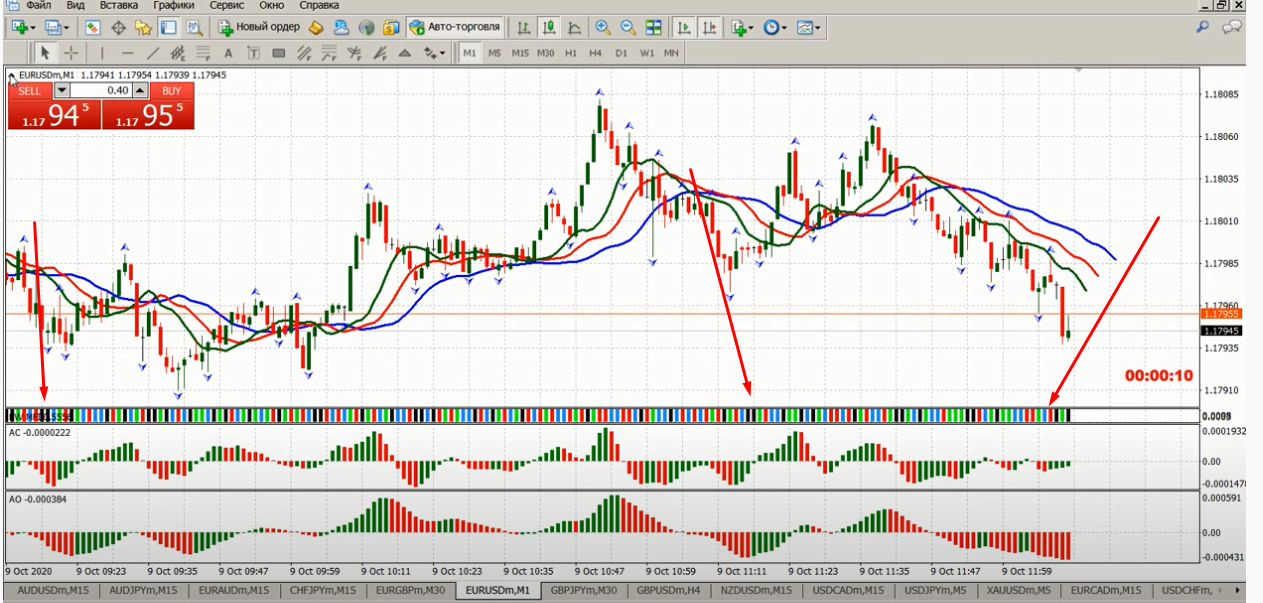Viewport: 1263px width, 603px height.
Task: Open the Справка menu
Action: click(319, 6)
